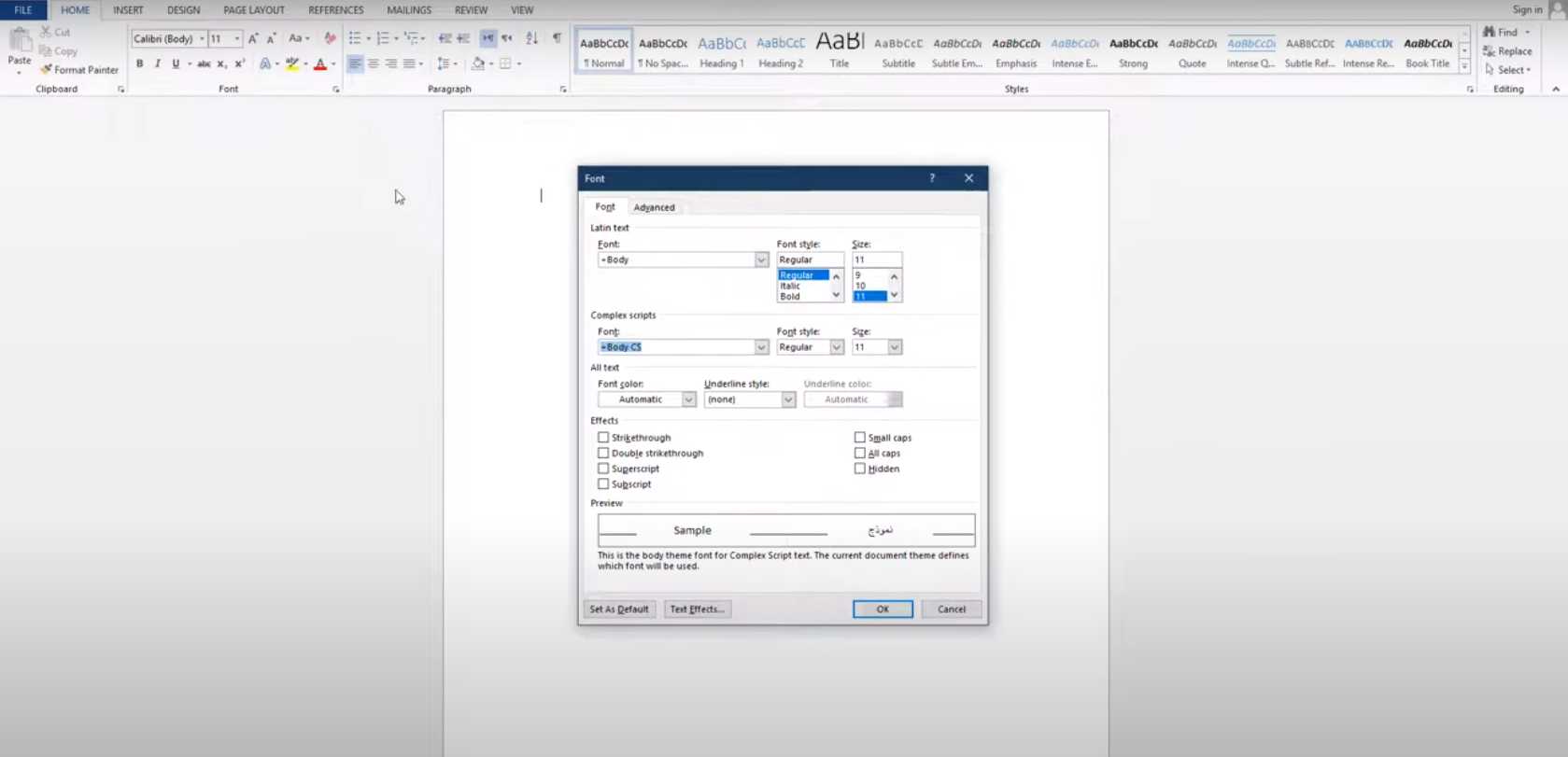Toggle Italic in the ribbon Font group
Viewport: 1568px width, 757px height.
click(157, 64)
